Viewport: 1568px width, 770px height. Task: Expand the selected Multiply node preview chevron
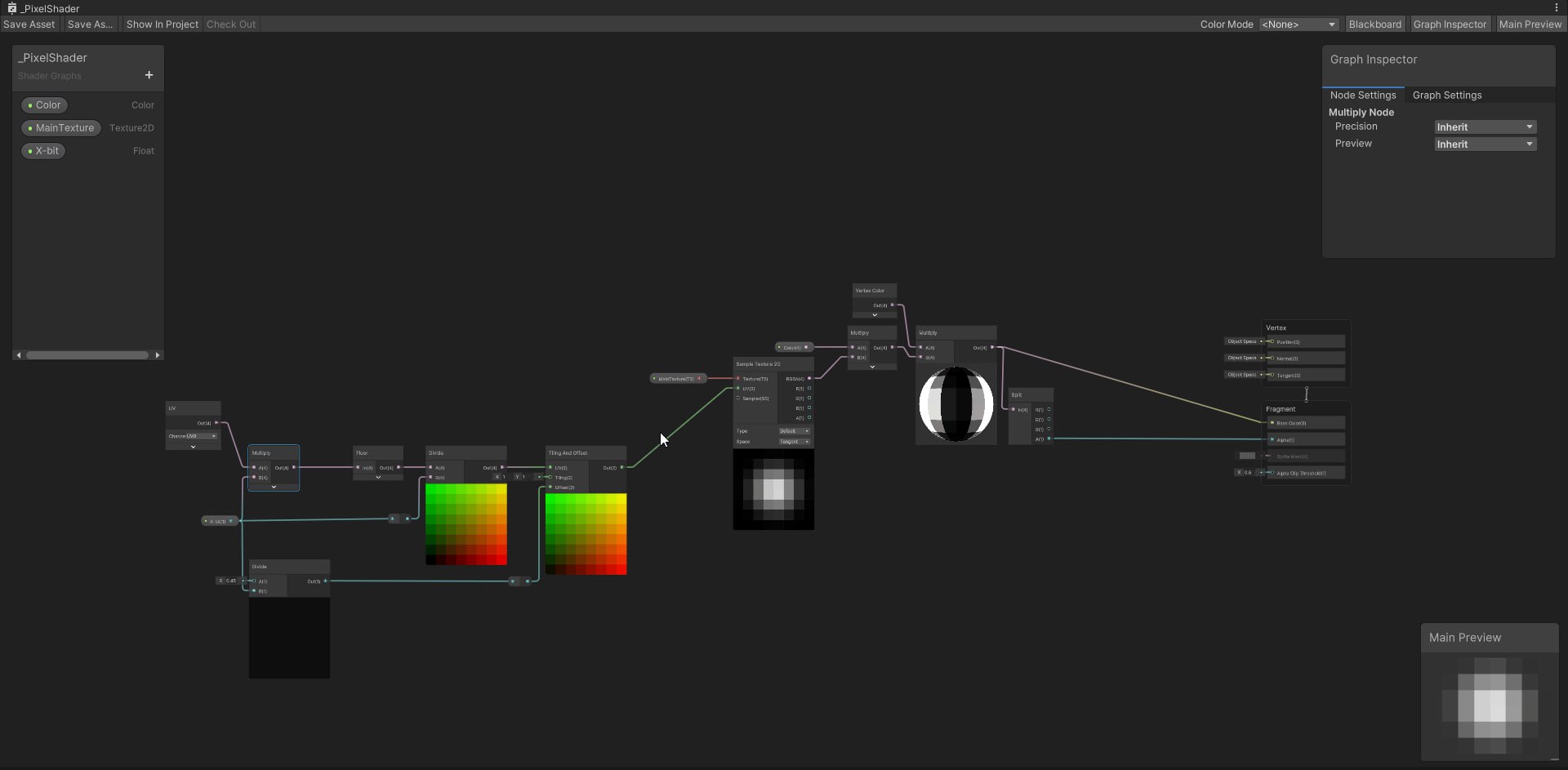274,487
